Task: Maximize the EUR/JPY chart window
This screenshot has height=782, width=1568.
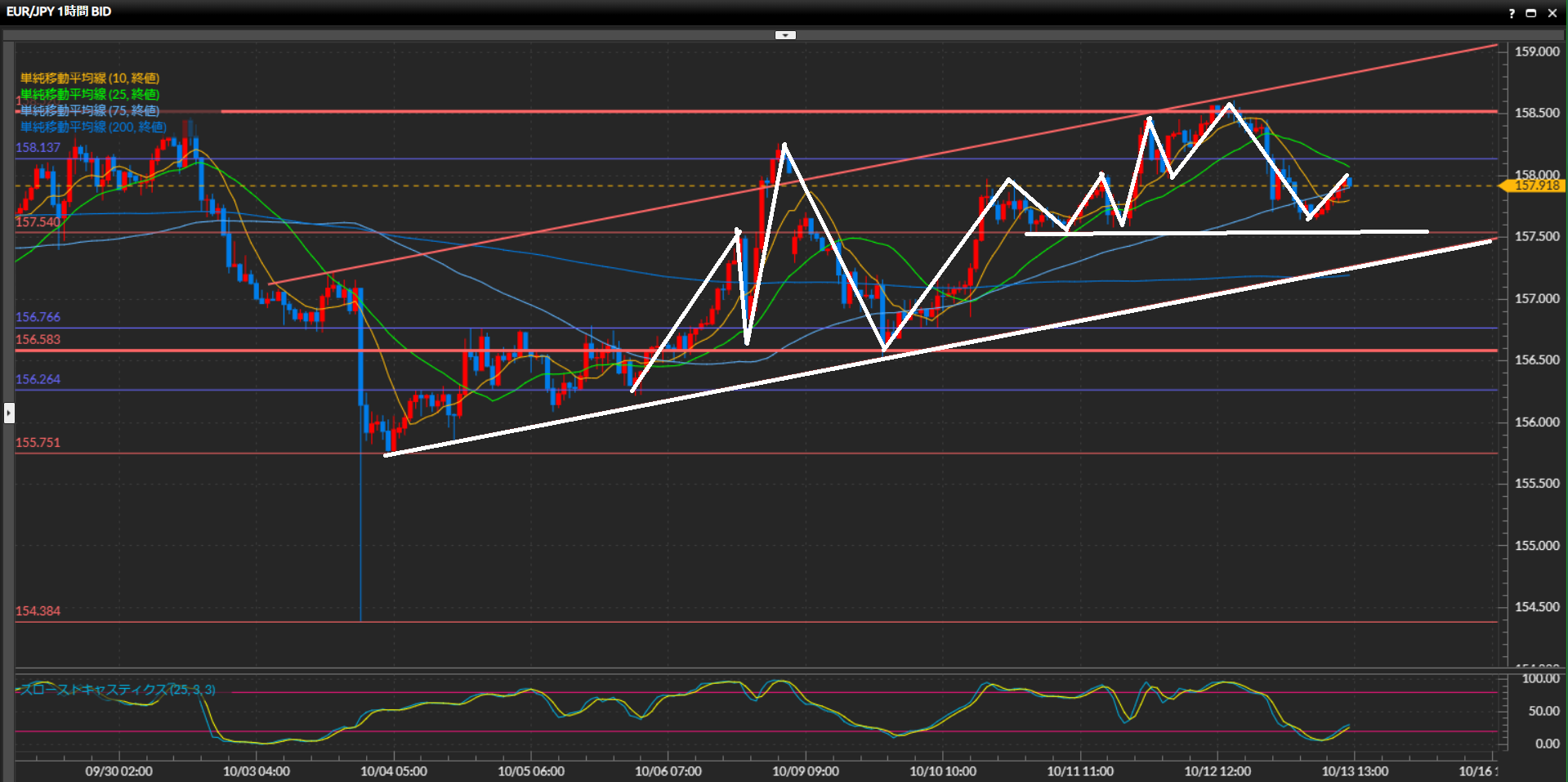Action: 1531,13
